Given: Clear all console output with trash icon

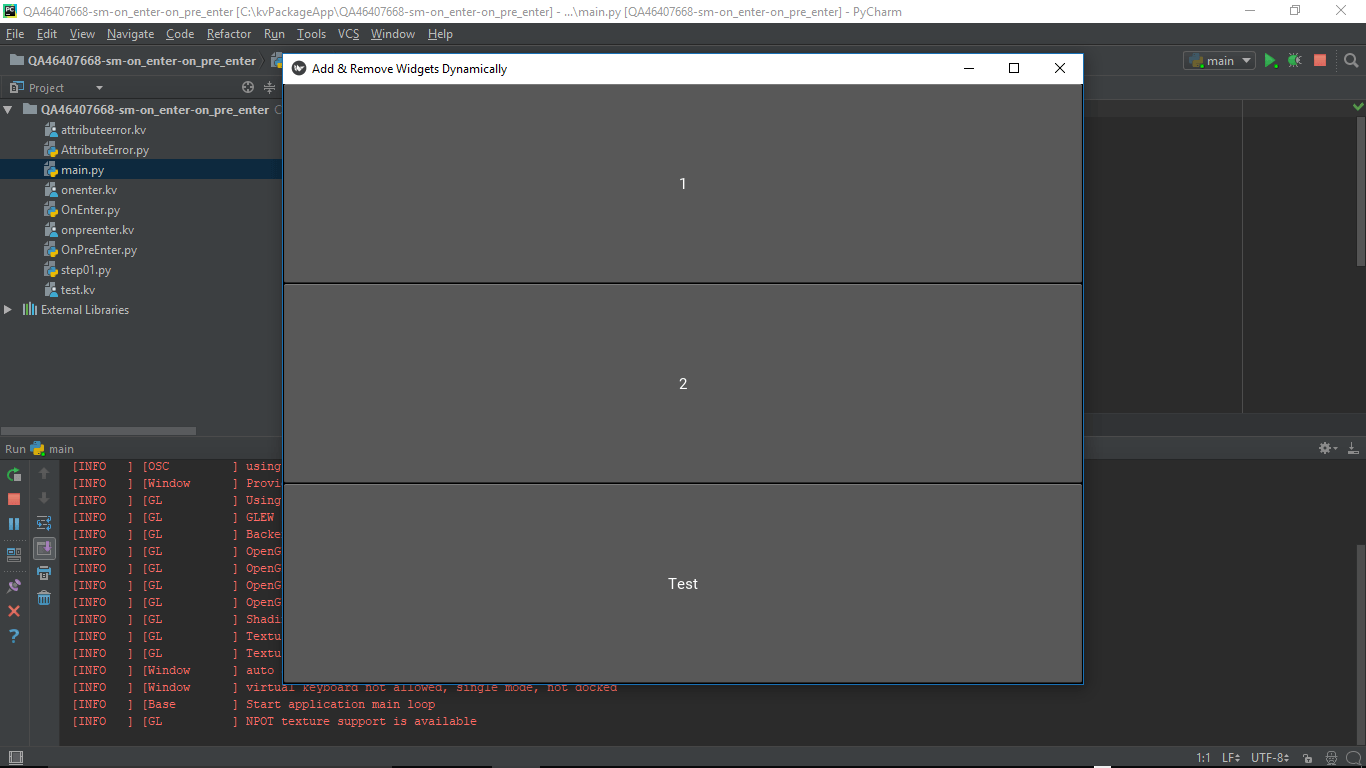Looking at the screenshot, I should [x=44, y=598].
